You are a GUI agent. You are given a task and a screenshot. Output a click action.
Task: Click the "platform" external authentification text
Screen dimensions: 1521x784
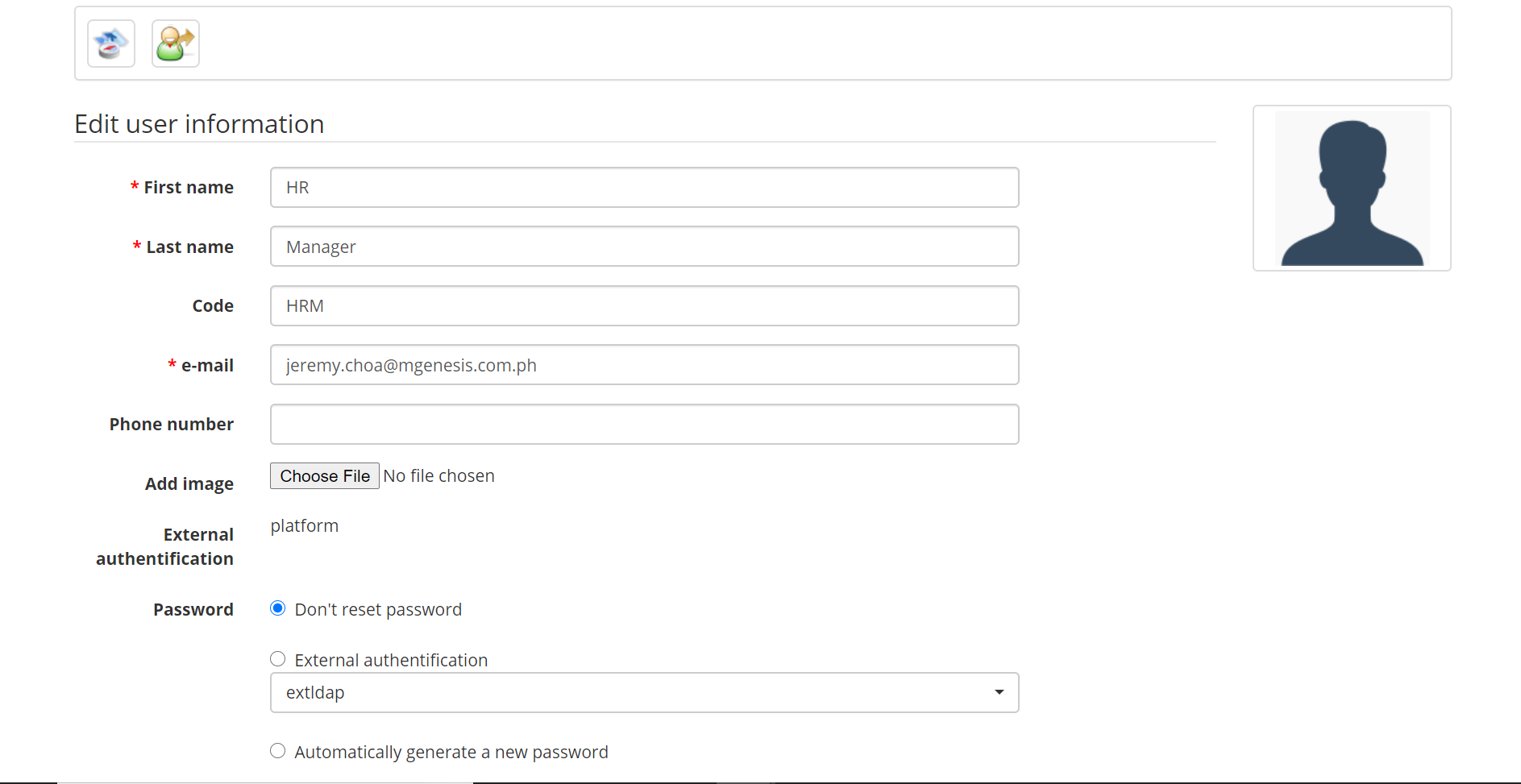tap(304, 525)
